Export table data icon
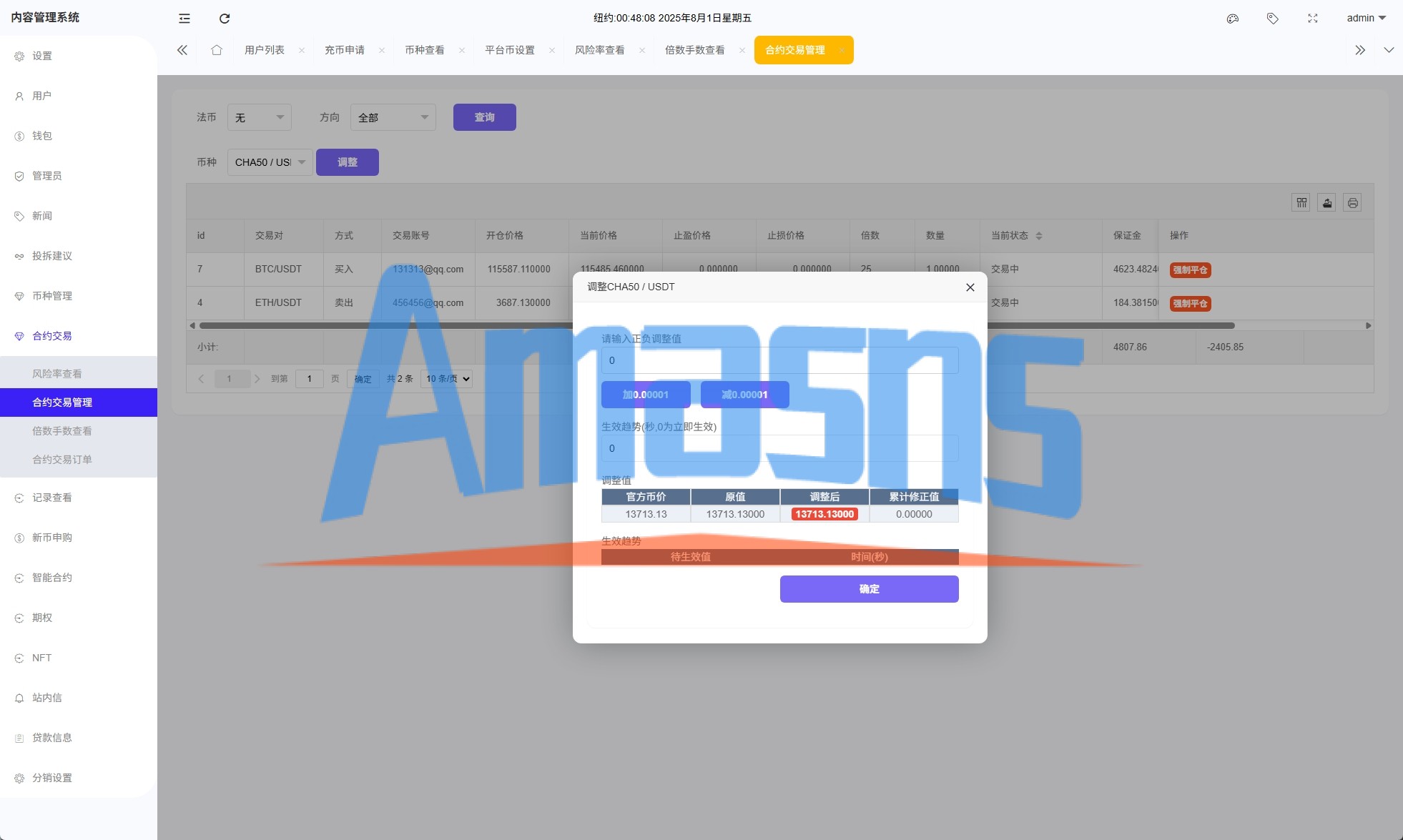Screen dimensions: 1403x840 [x=1327, y=203]
